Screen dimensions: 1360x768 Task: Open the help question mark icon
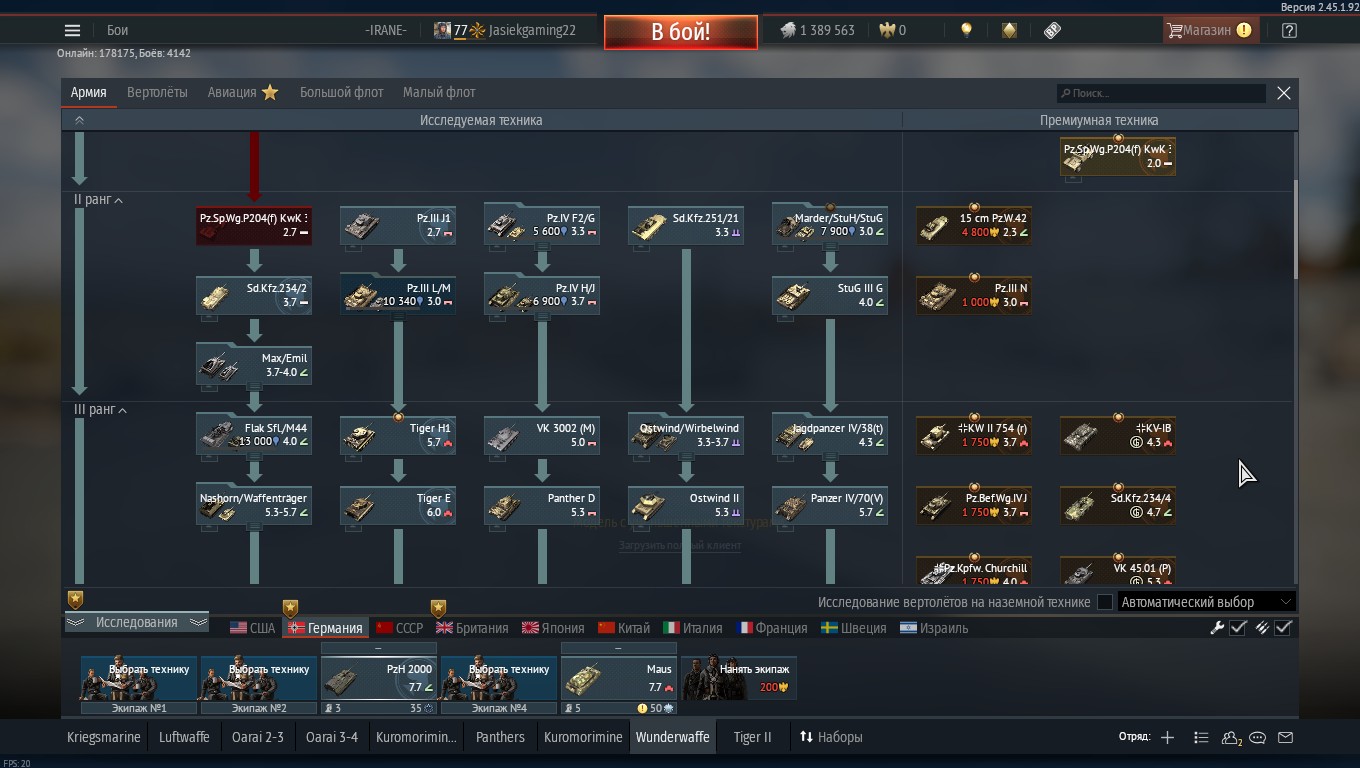click(1289, 30)
